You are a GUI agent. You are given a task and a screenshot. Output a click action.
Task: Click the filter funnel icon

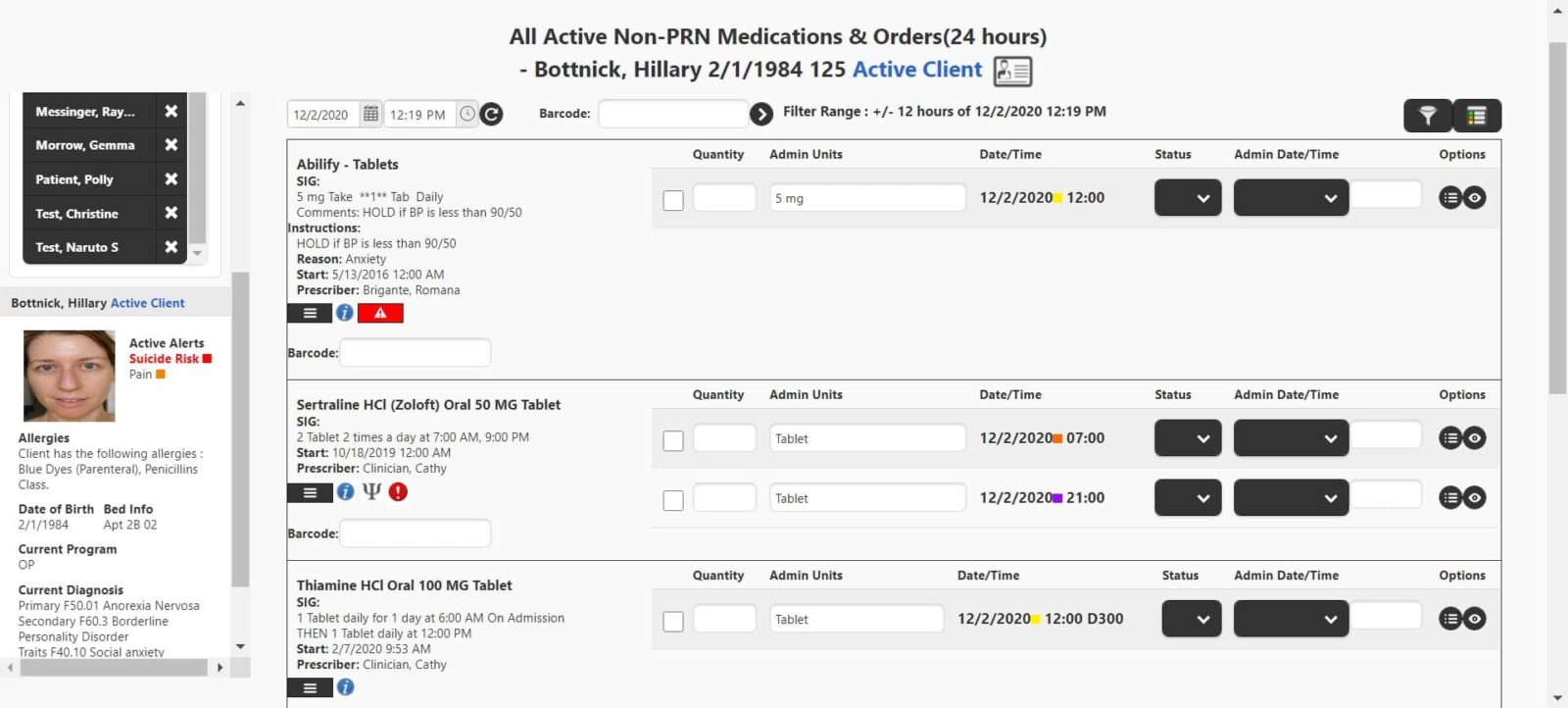click(x=1428, y=116)
